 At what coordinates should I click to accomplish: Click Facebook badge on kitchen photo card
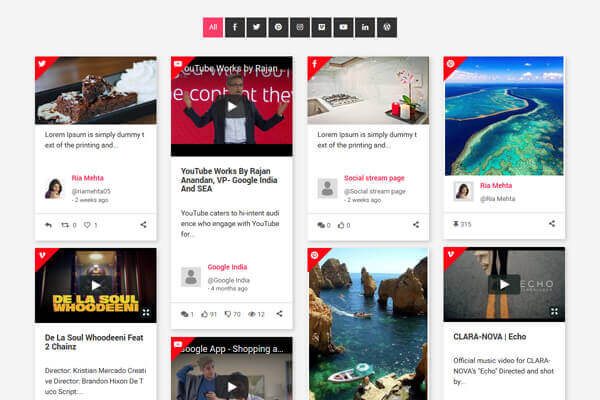click(x=315, y=64)
